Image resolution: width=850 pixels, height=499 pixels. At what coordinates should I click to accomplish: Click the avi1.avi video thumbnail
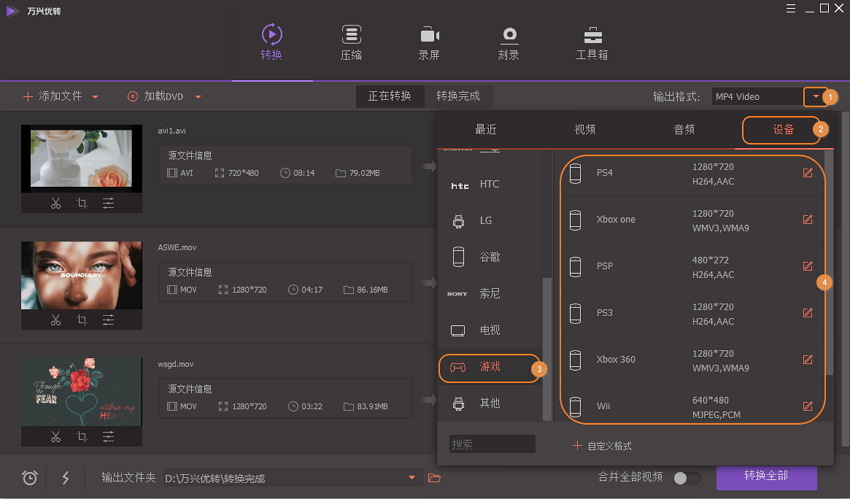[81, 159]
